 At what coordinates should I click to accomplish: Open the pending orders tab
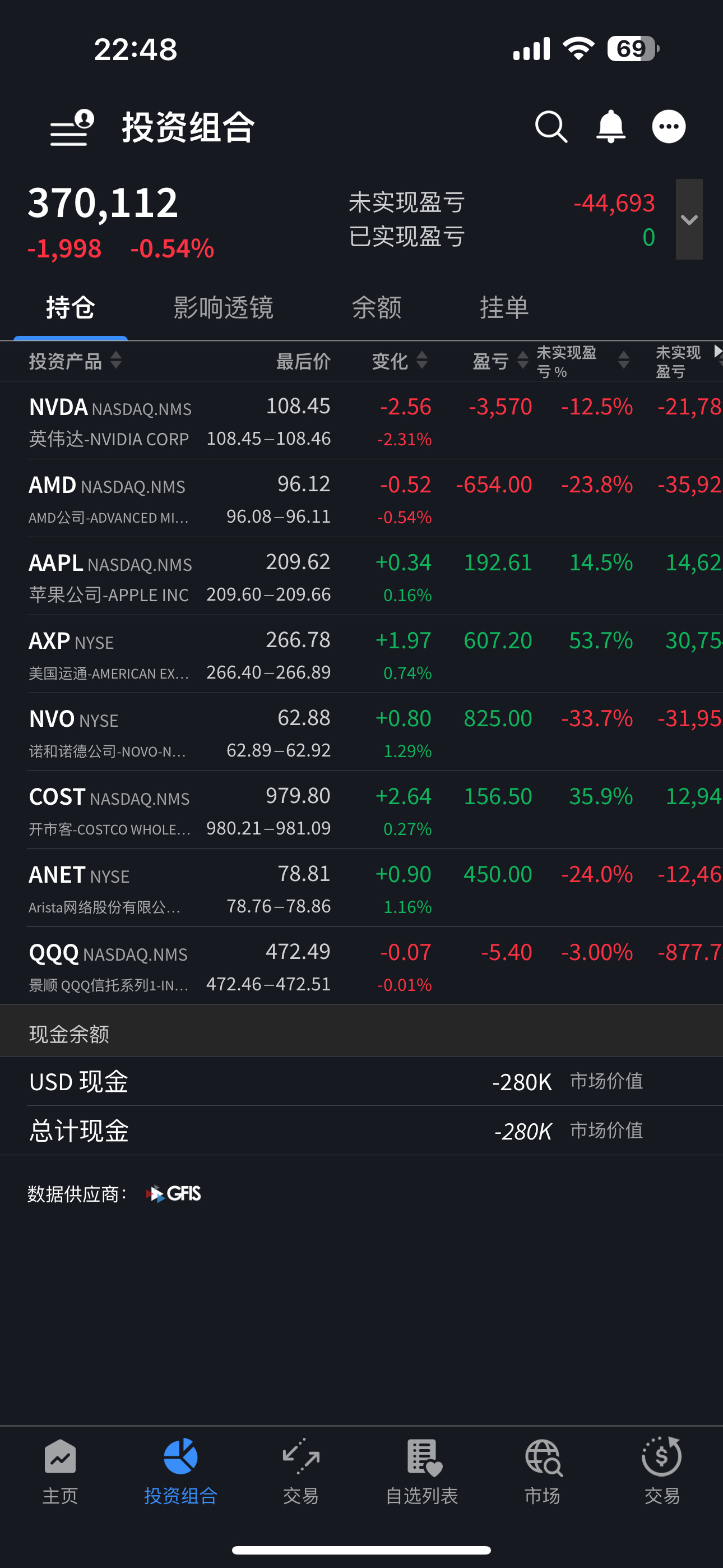tap(504, 308)
